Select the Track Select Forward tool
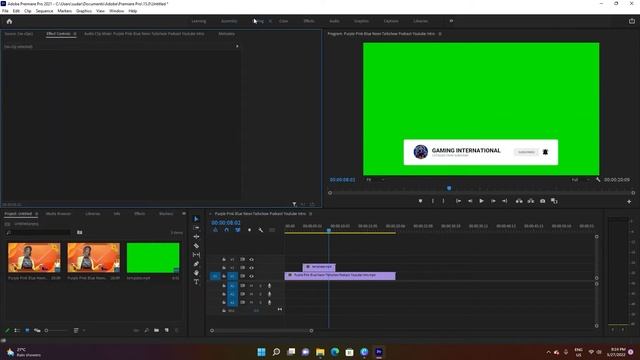Viewport: 640px width, 360px height. point(196,228)
